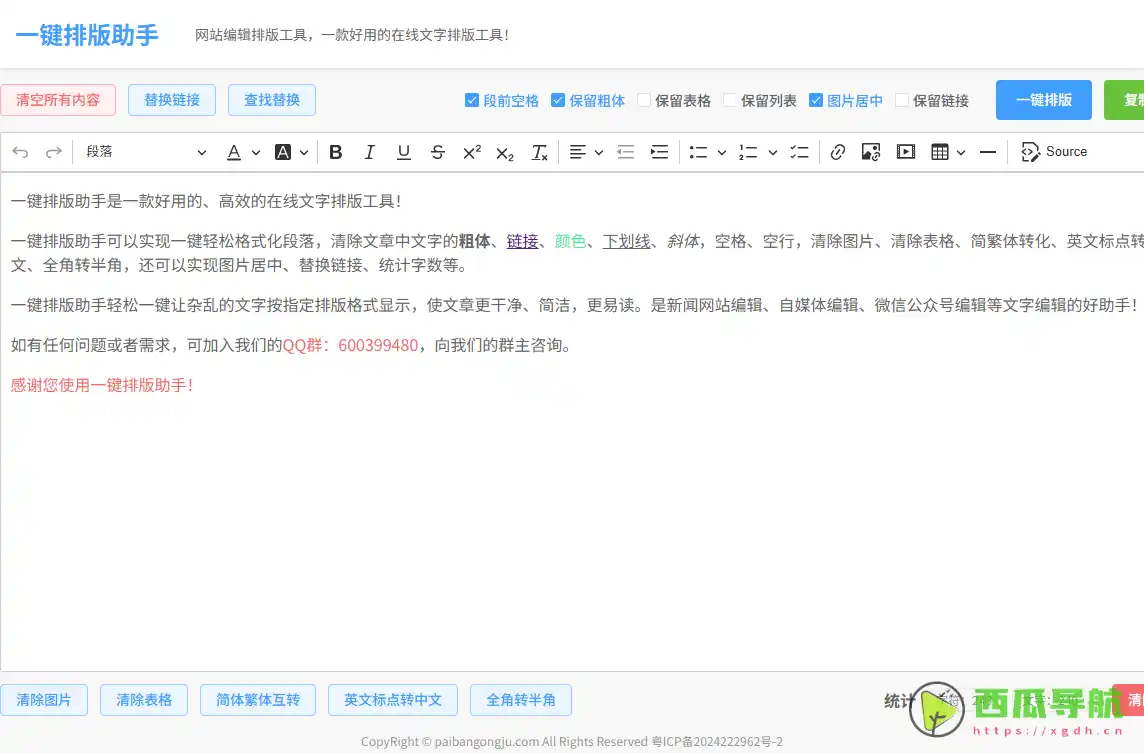
Task: Toggle bold formatting
Action: (336, 152)
